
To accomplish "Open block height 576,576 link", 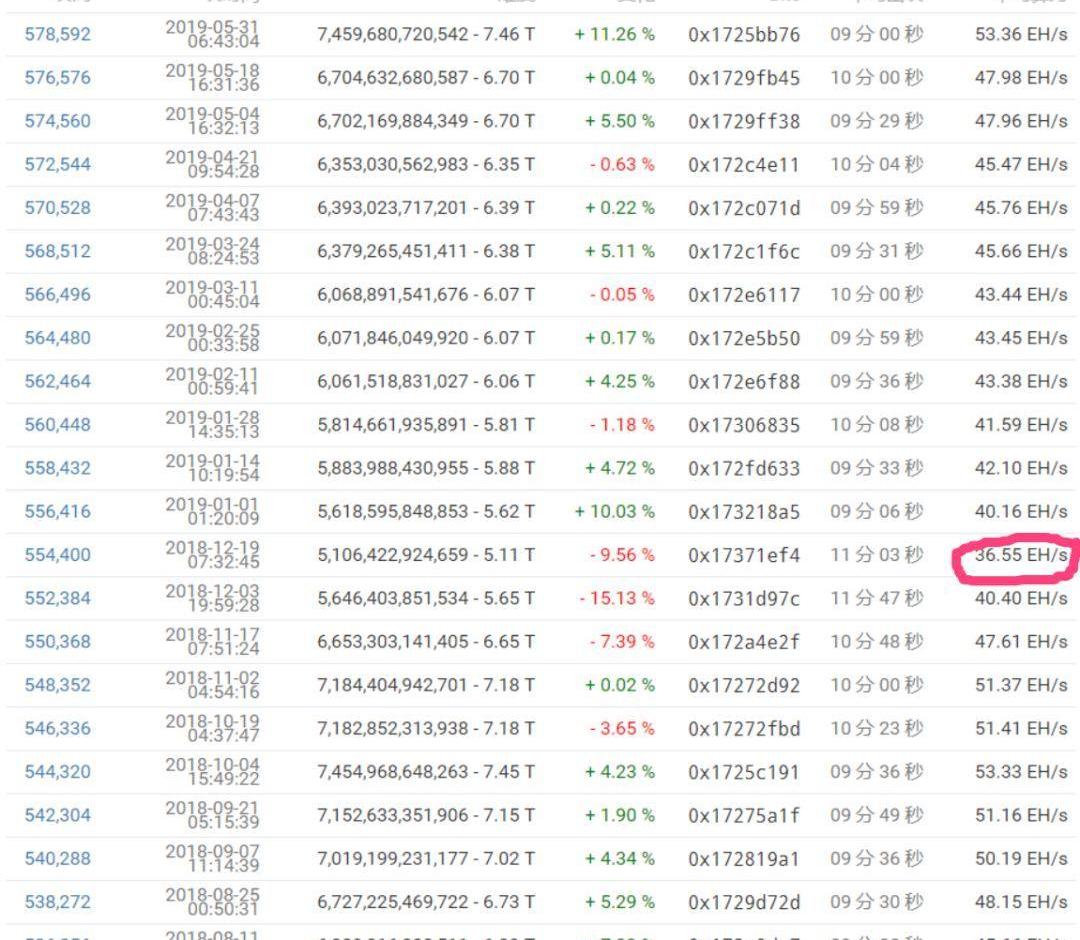I will (57, 78).
